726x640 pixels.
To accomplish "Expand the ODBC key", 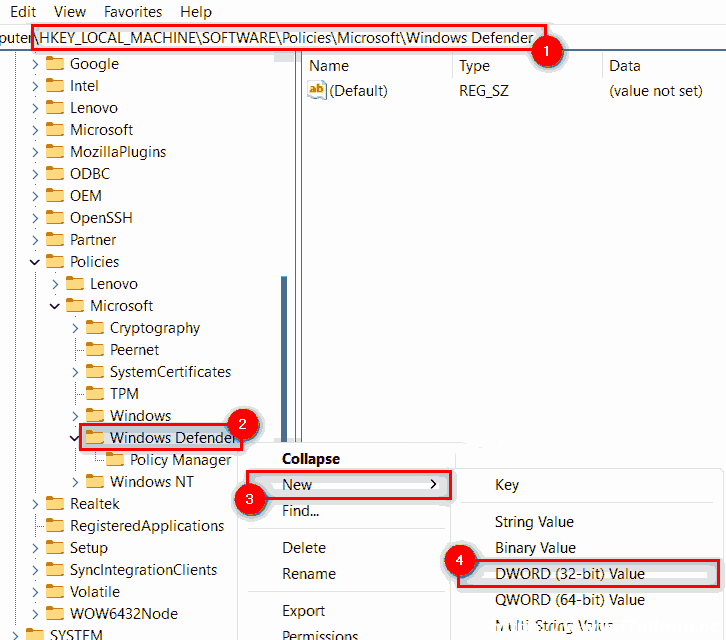I will [35, 174].
